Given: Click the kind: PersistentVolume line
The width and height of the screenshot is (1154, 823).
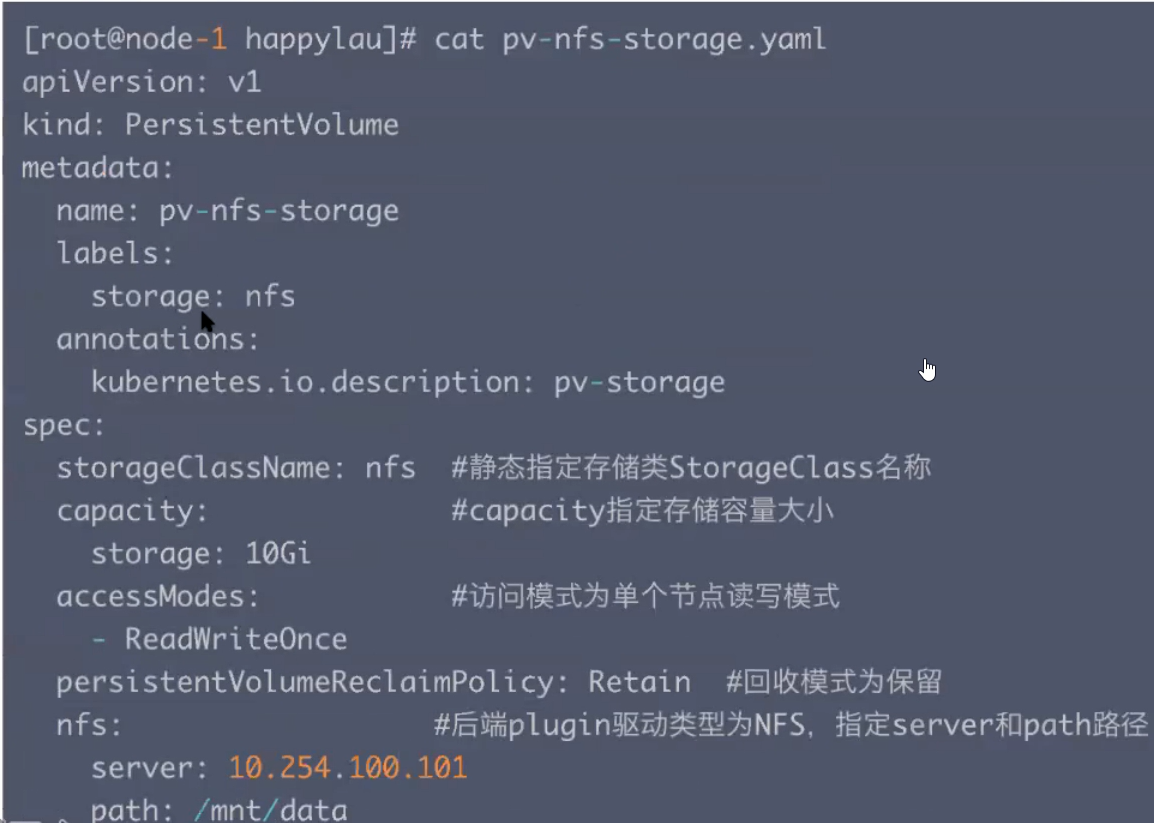Looking at the screenshot, I should coord(210,125).
